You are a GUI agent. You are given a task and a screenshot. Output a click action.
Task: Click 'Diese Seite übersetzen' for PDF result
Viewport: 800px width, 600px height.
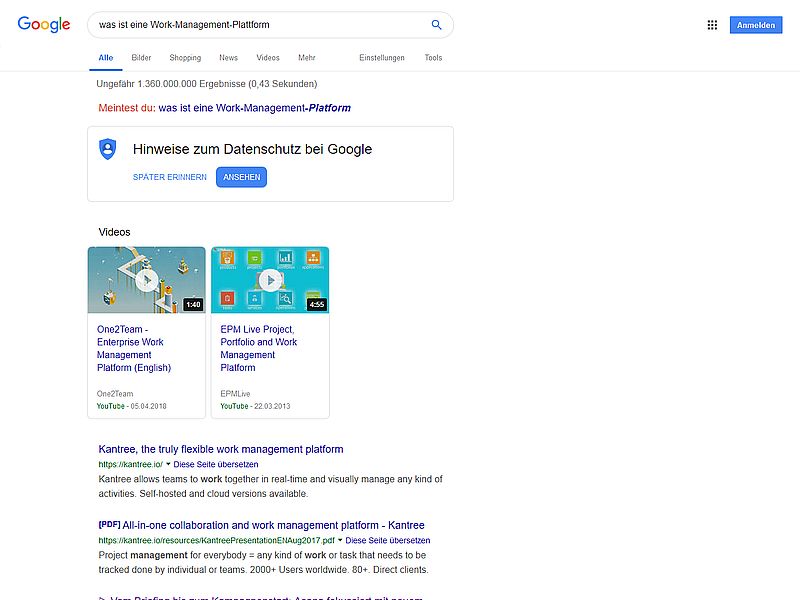click(388, 540)
